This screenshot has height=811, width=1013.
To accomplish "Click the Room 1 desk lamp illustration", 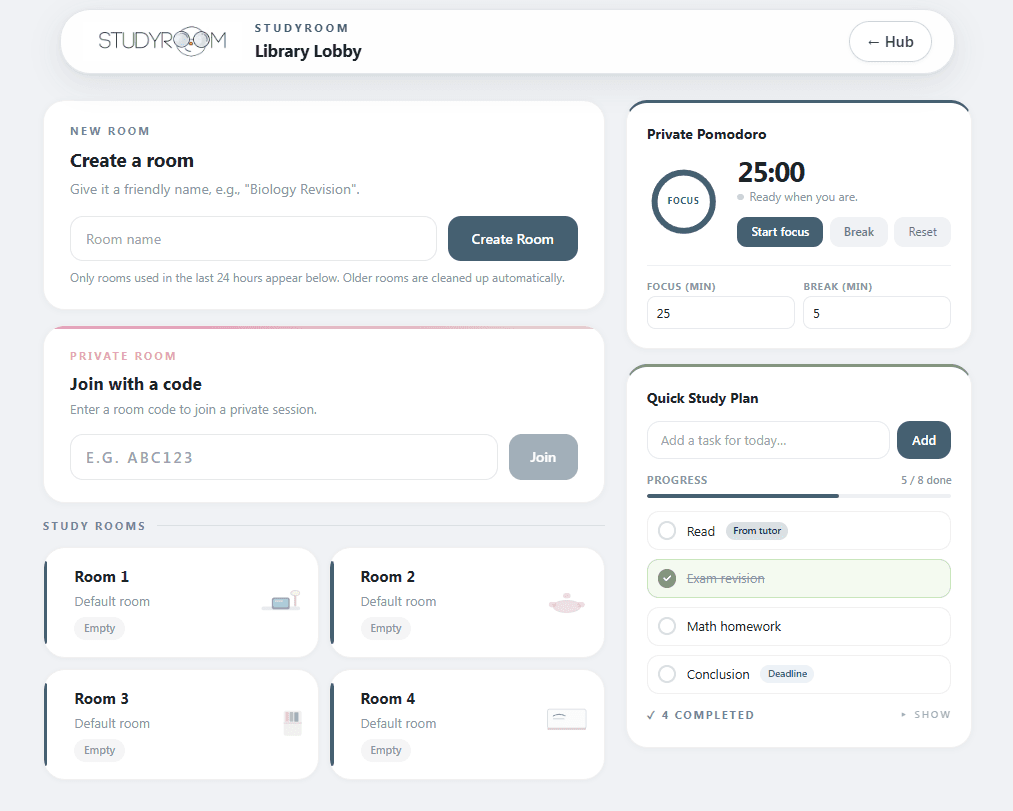I will pyautogui.click(x=282, y=600).
